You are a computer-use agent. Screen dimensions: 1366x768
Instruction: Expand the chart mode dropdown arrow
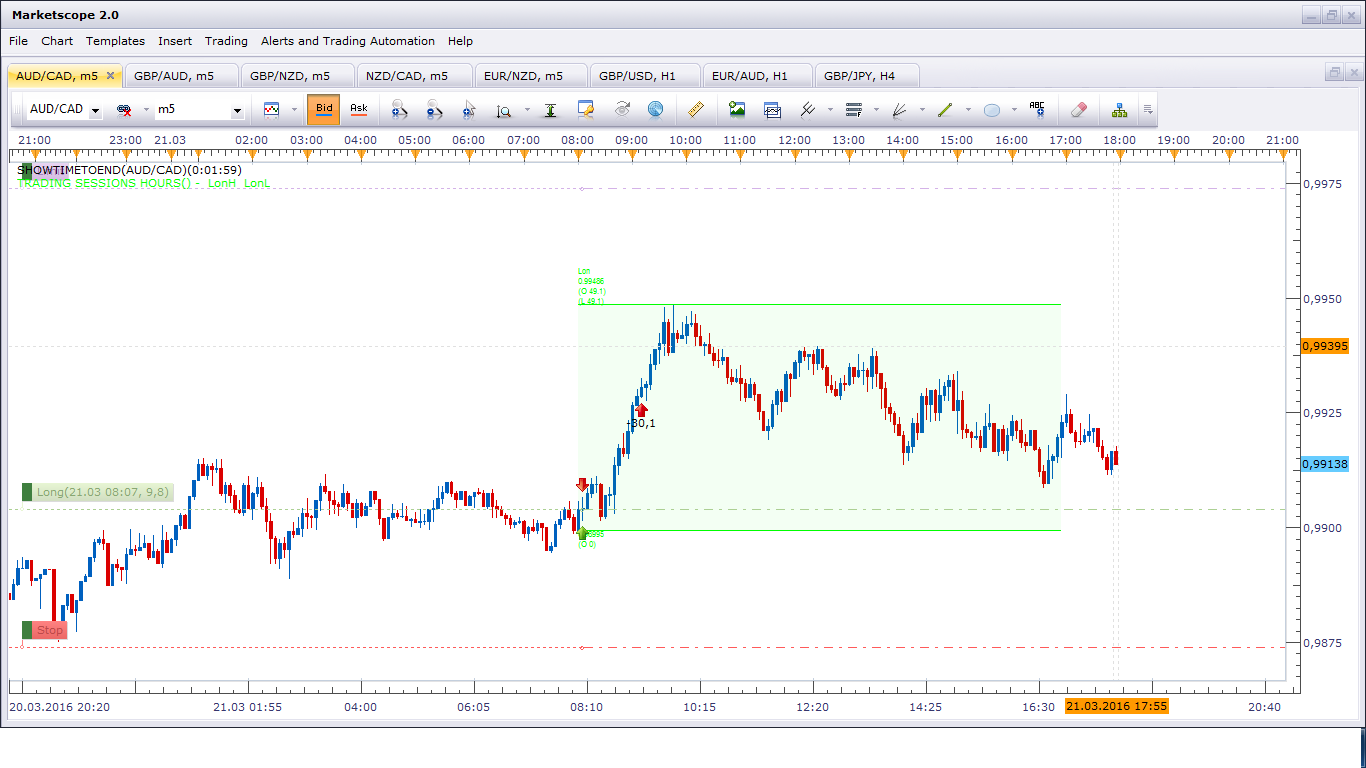(293, 110)
